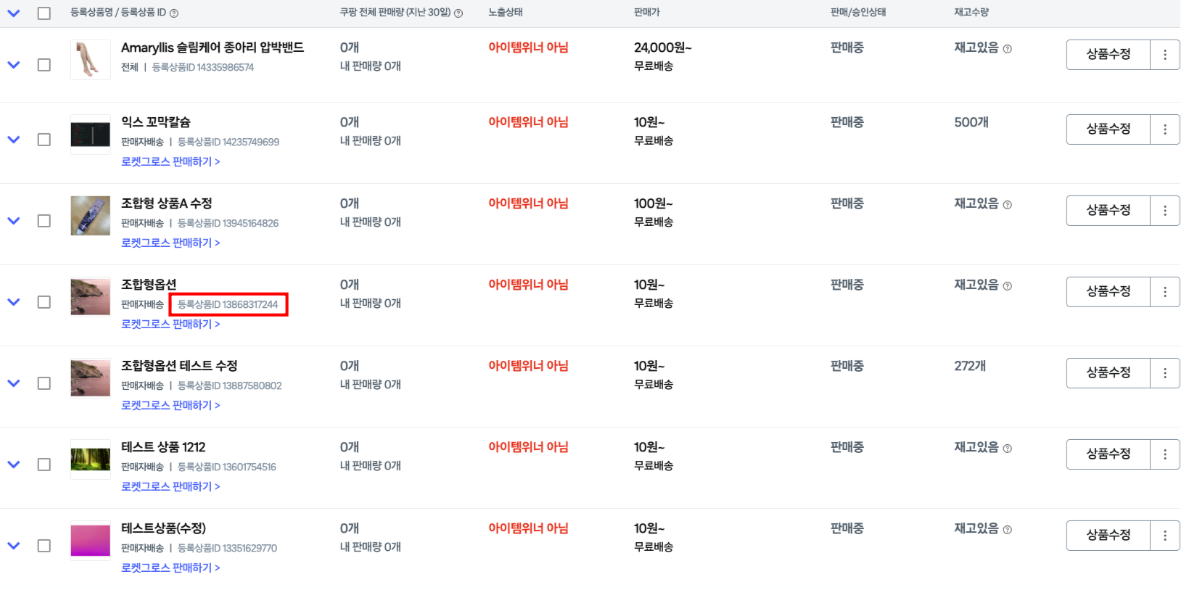Expand the Amaryllis 슬림케어 product row
The image size is (1186, 589).
coord(13,65)
